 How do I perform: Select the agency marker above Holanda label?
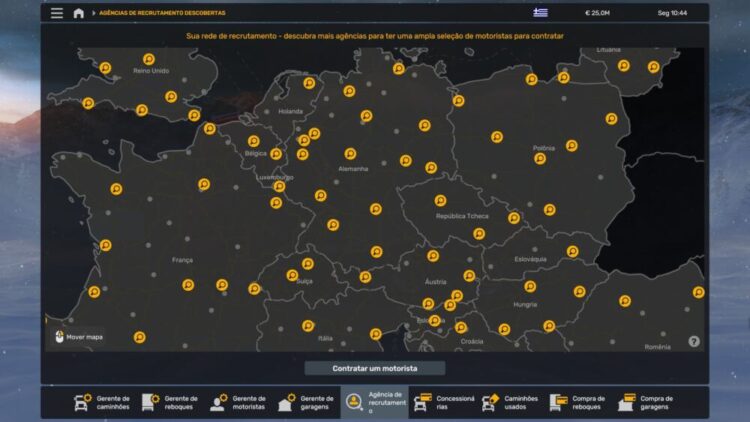click(309, 83)
